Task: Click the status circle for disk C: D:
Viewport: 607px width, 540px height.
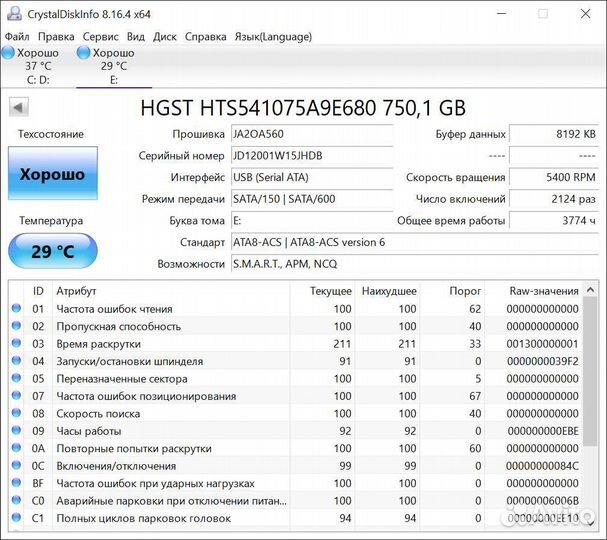Action: [8, 52]
